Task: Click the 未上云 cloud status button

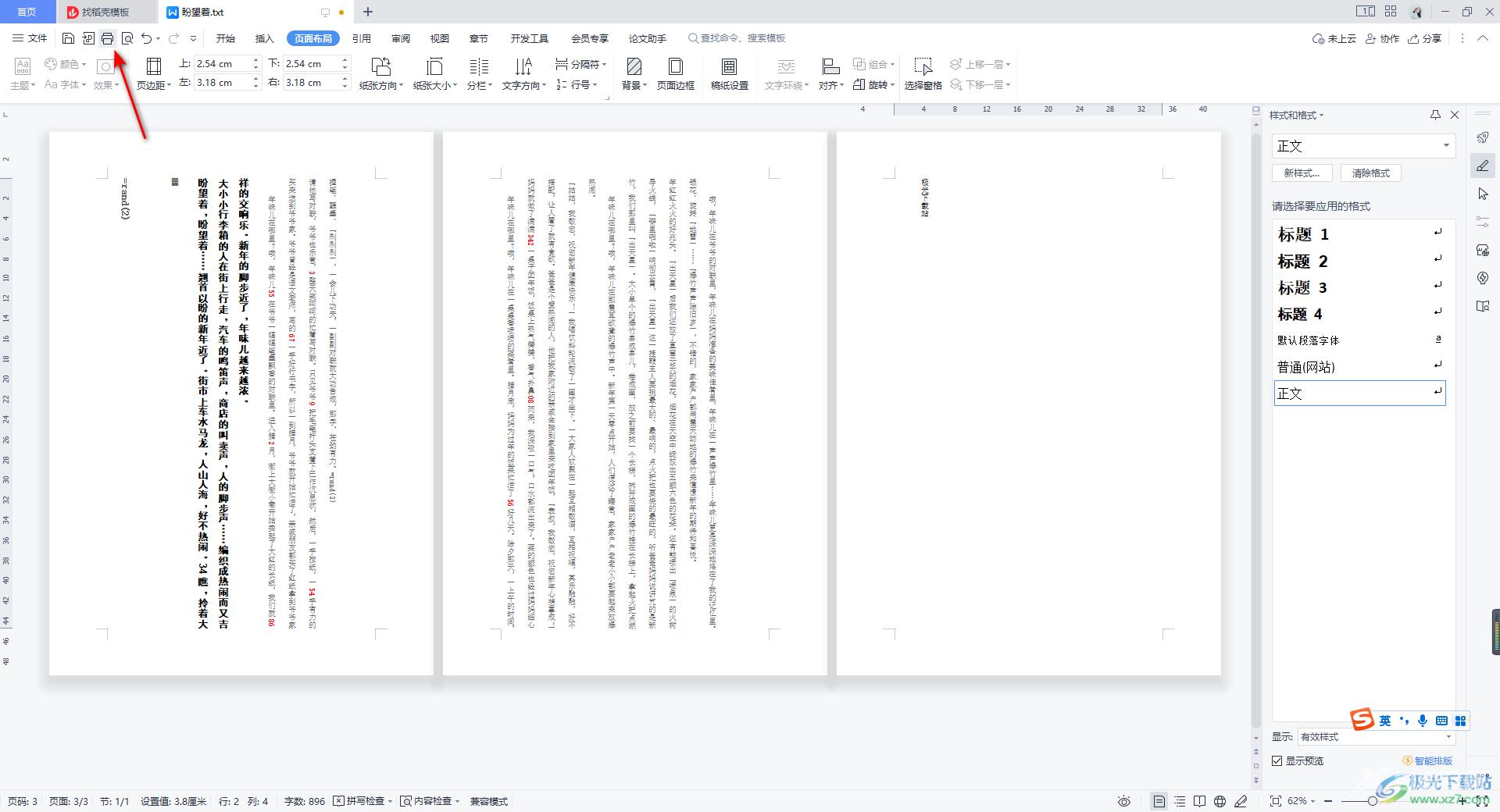Action: pyautogui.click(x=1334, y=38)
